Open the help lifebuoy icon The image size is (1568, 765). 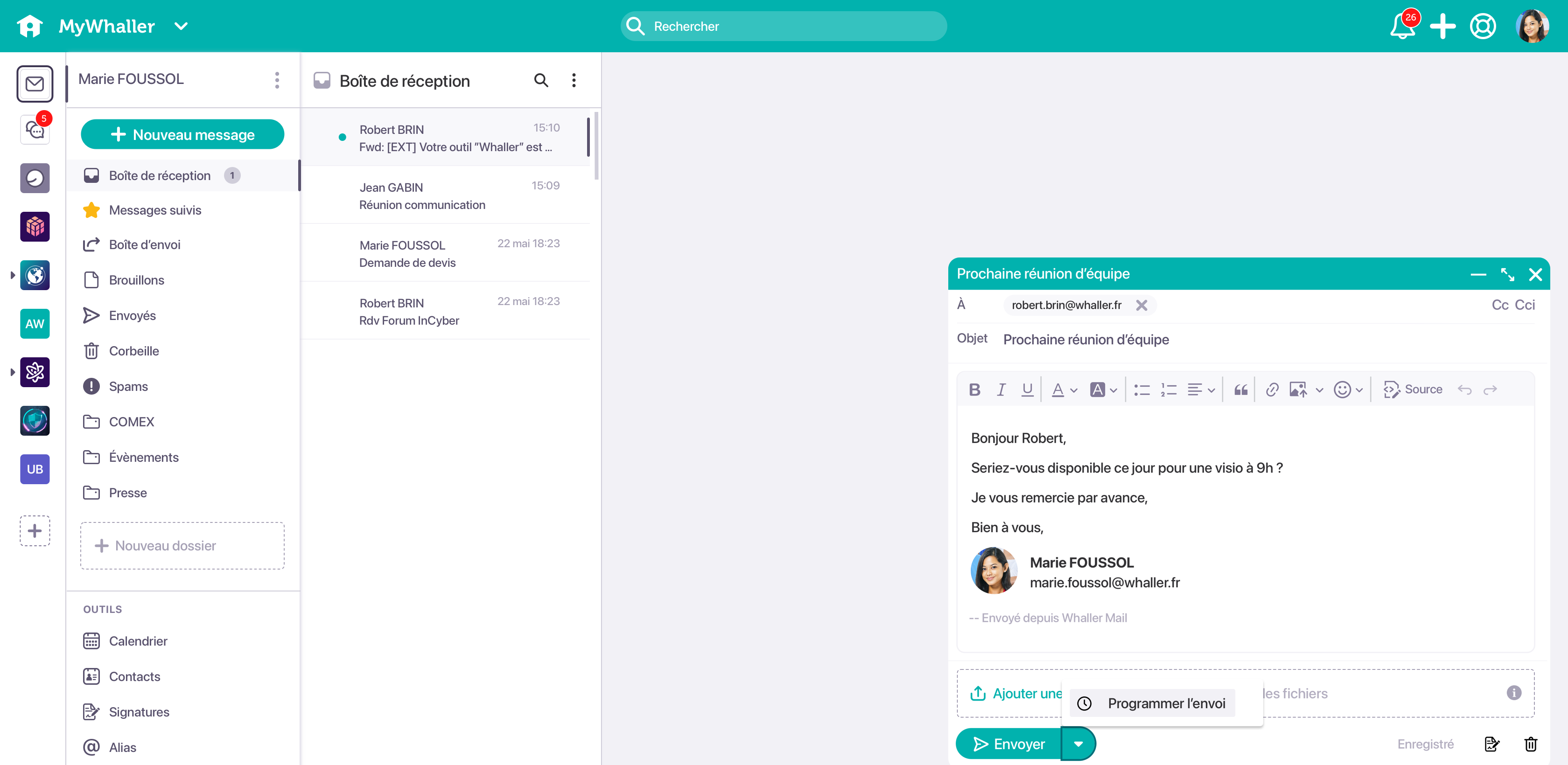click(1483, 26)
